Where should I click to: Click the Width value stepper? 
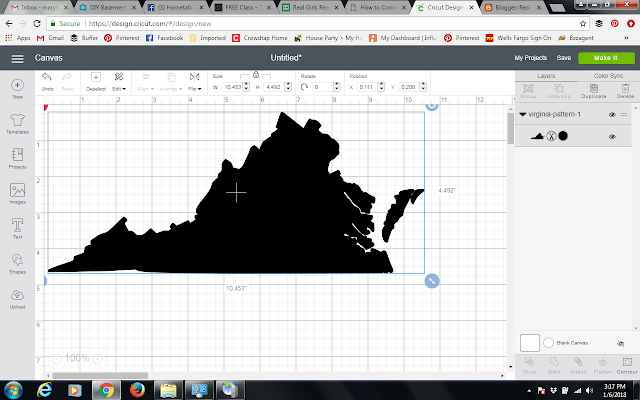click(x=246, y=87)
